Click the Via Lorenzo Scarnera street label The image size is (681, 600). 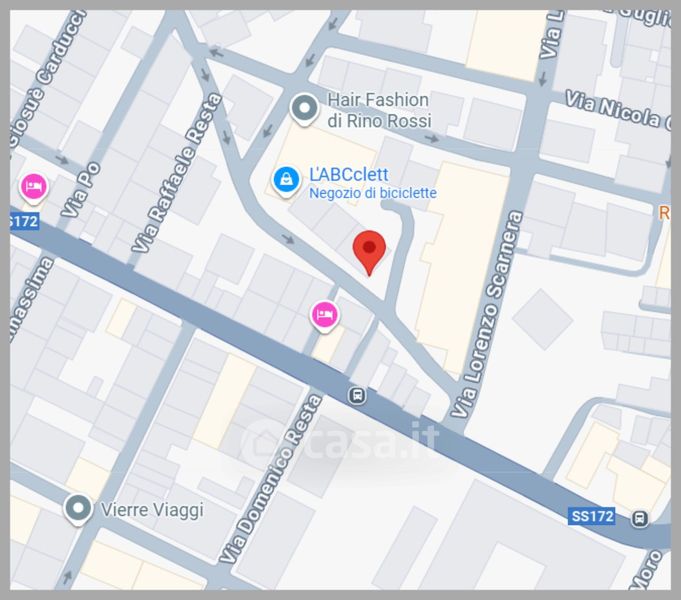tap(486, 315)
